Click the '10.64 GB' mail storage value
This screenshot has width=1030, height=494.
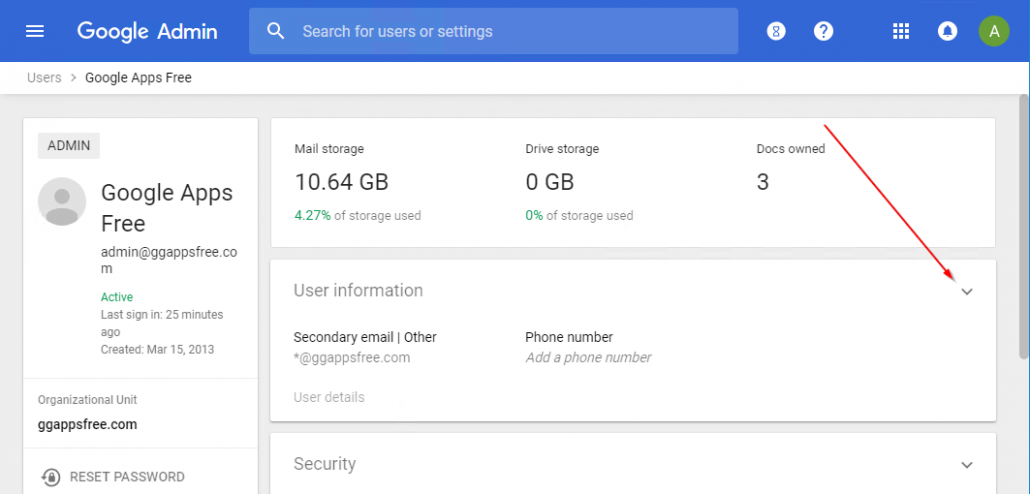click(342, 182)
